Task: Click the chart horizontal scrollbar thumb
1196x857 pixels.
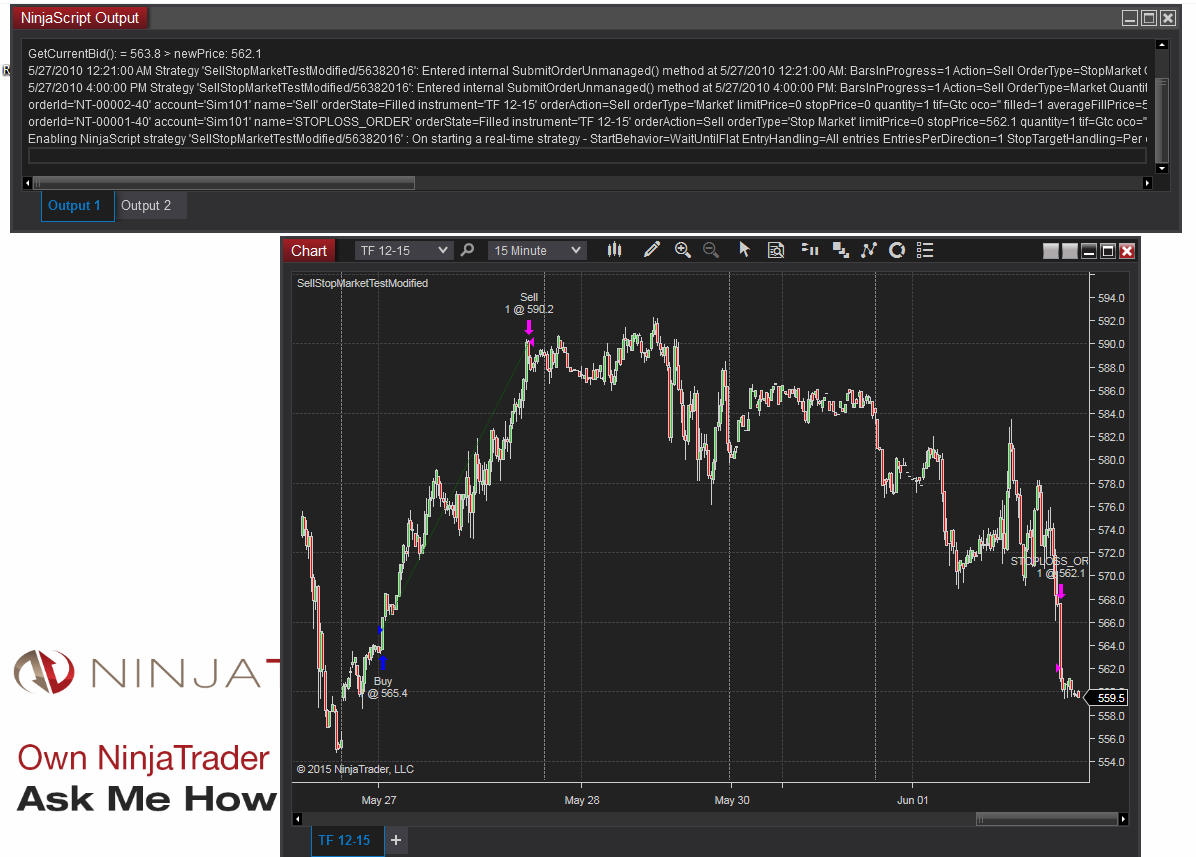Action: [x=1046, y=819]
